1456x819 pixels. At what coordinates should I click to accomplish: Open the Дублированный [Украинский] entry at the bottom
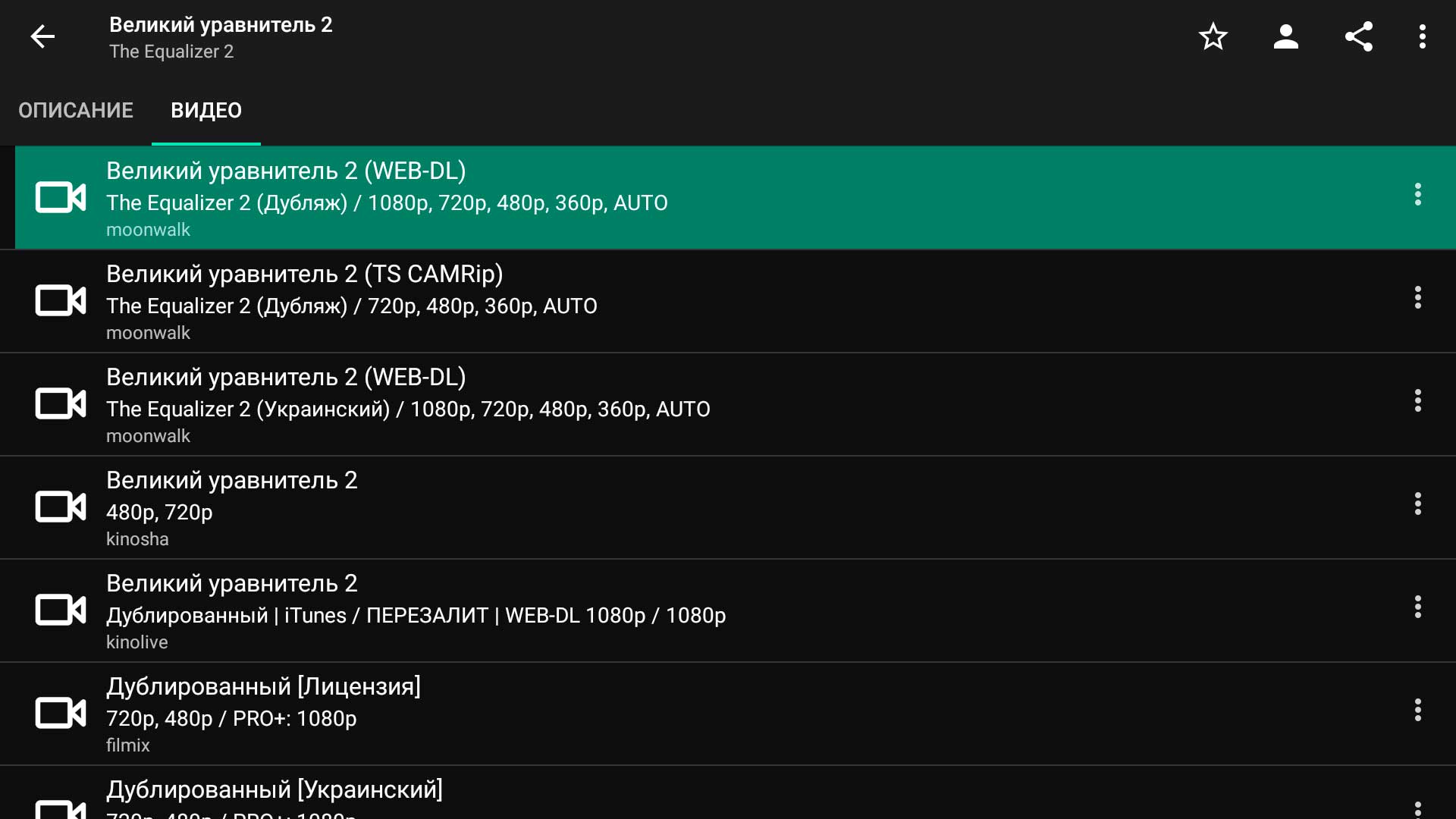pos(275,792)
